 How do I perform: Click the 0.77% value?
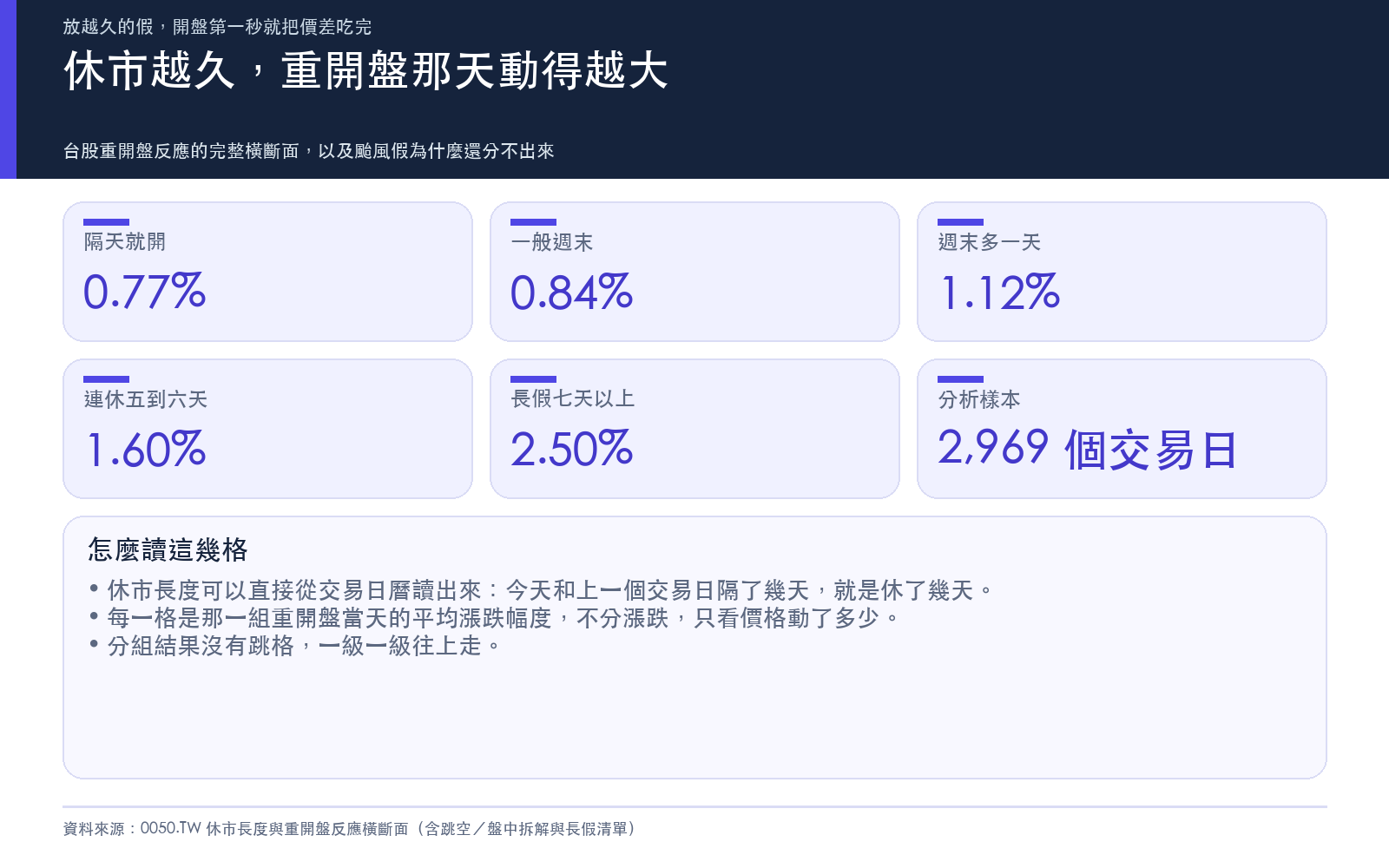145,292
